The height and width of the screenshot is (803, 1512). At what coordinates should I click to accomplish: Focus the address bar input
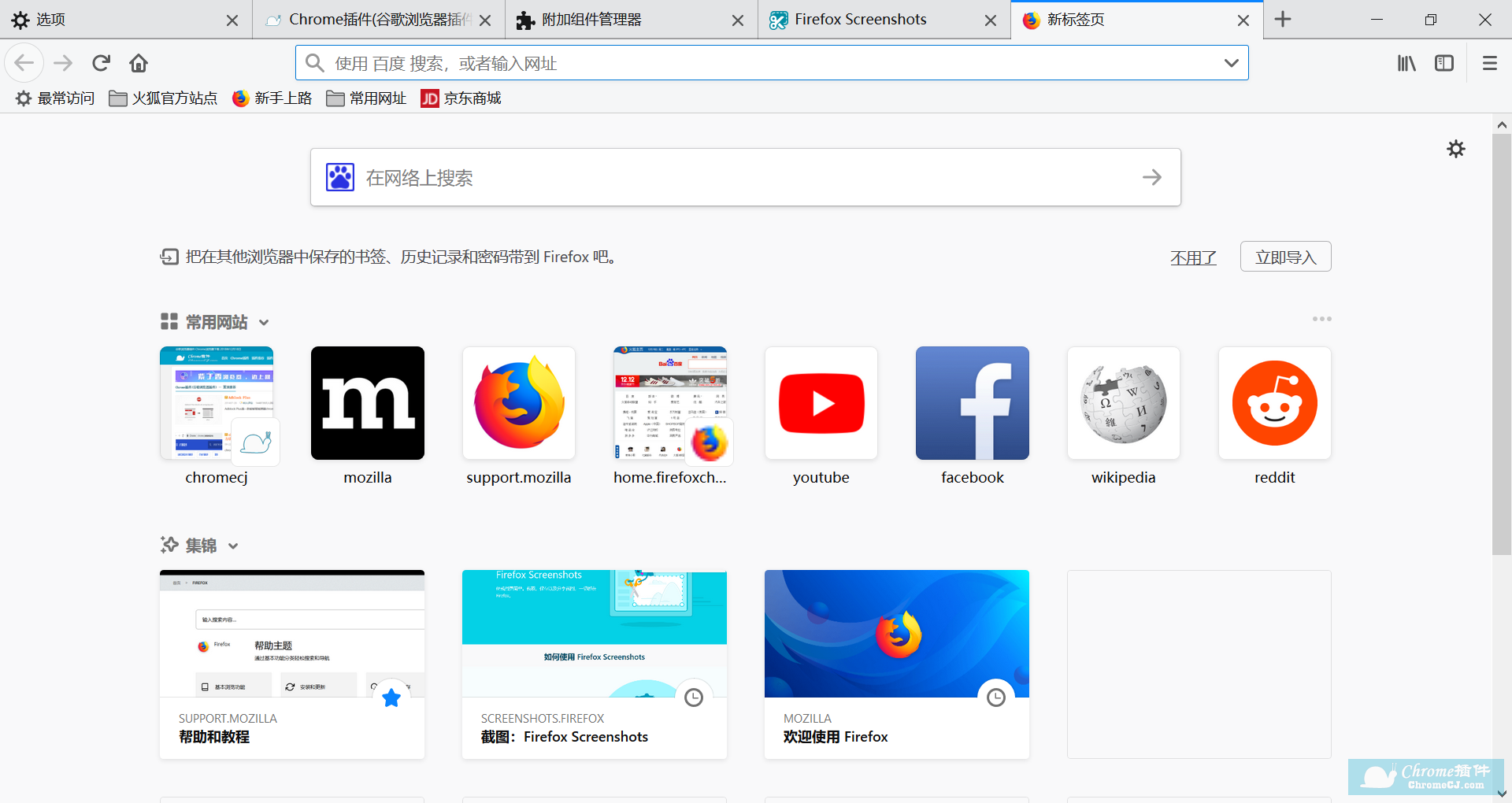[772, 63]
